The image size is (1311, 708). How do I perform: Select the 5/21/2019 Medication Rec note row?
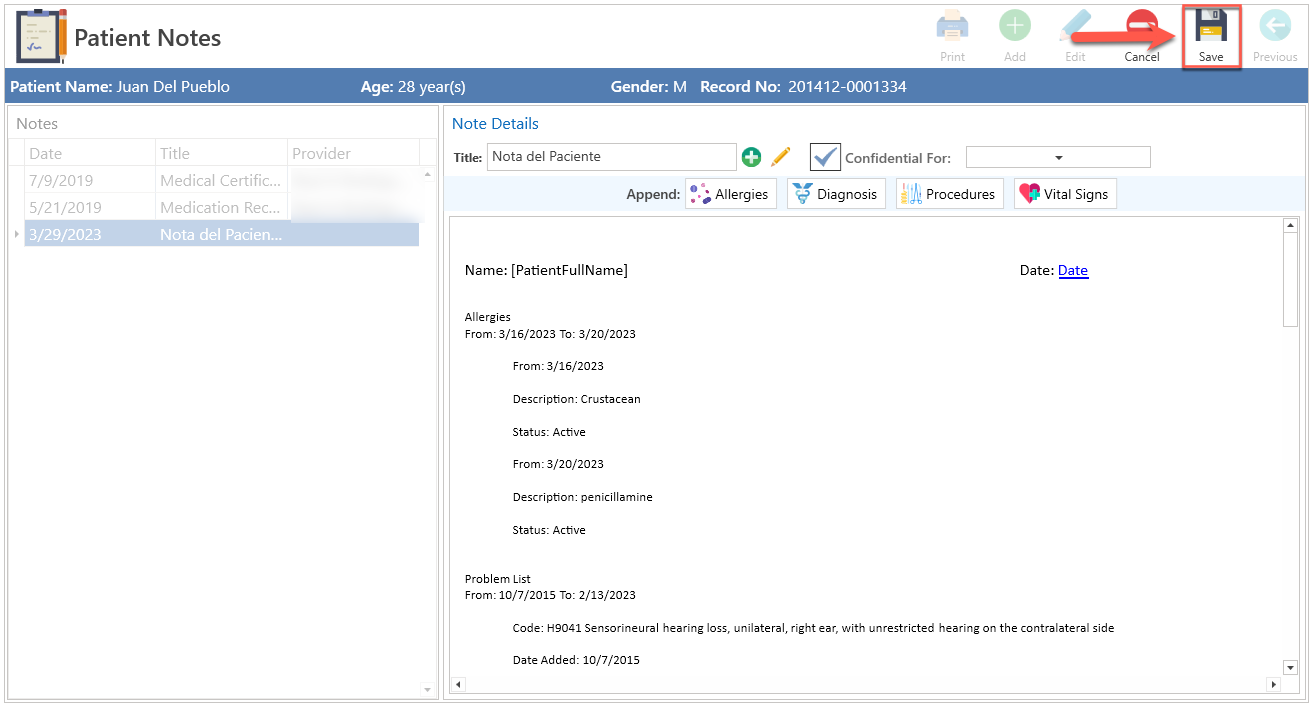[221, 207]
